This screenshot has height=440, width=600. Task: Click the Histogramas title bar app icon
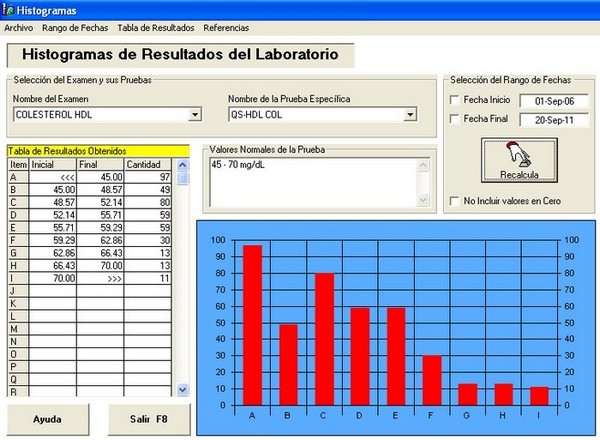(8, 10)
